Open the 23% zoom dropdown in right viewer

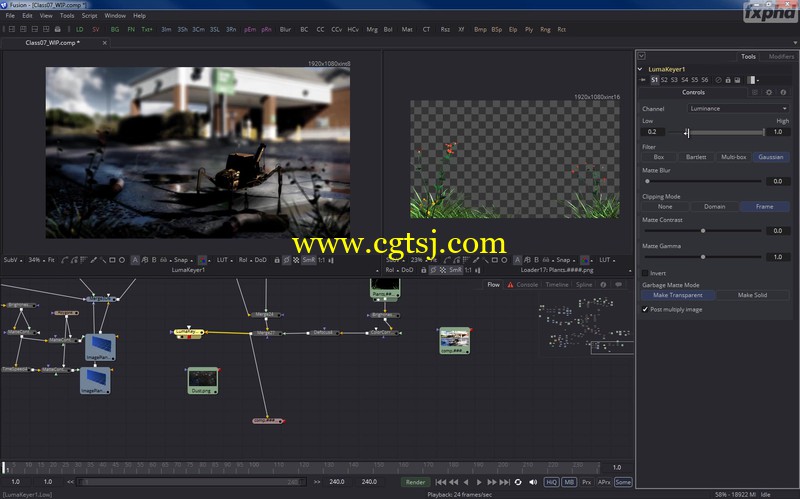(x=418, y=260)
